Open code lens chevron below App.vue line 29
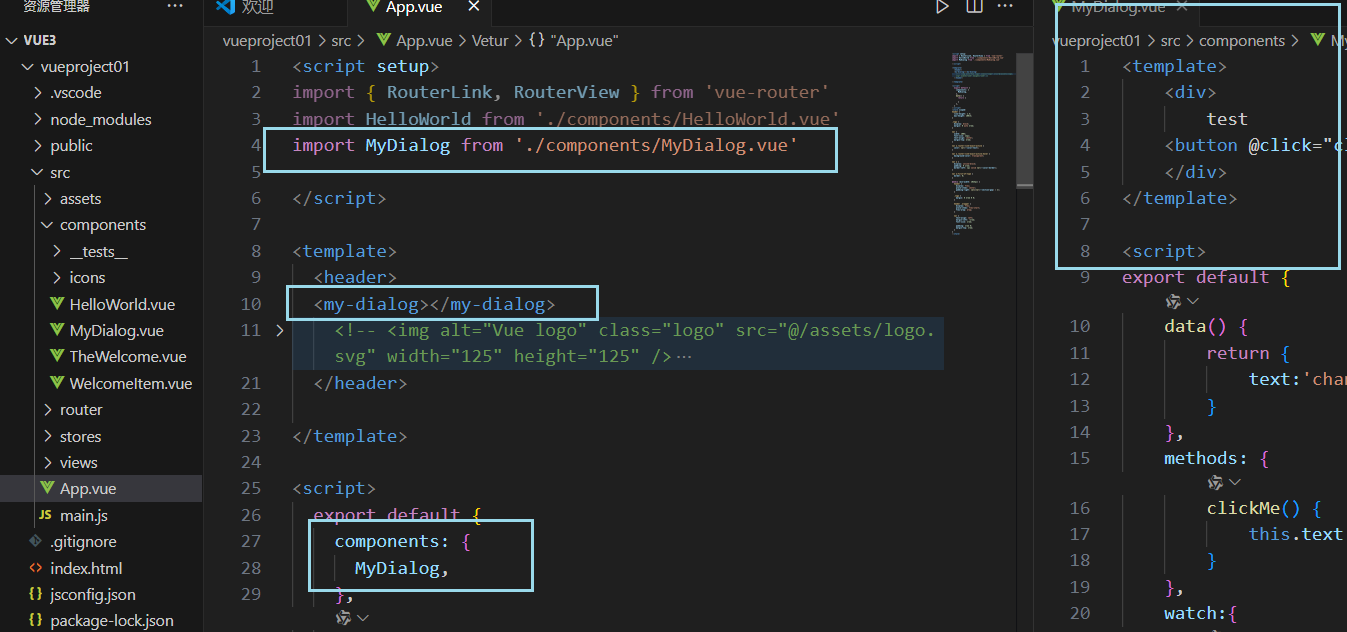Image resolution: width=1347 pixels, height=632 pixels. click(362, 618)
